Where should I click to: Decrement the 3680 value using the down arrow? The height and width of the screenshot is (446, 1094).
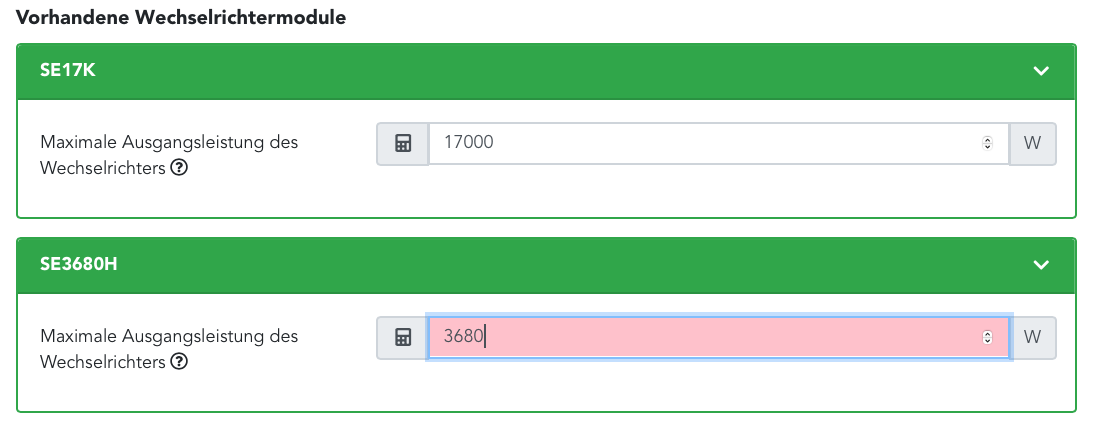(x=988, y=341)
